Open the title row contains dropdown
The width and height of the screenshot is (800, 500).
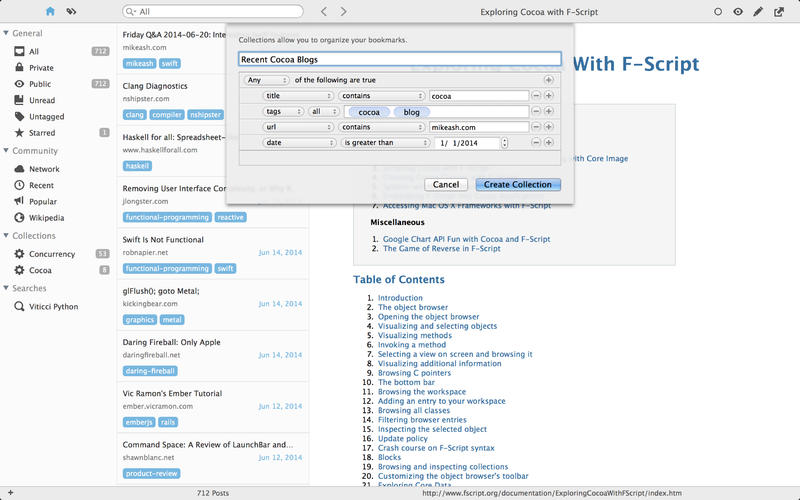click(x=381, y=95)
